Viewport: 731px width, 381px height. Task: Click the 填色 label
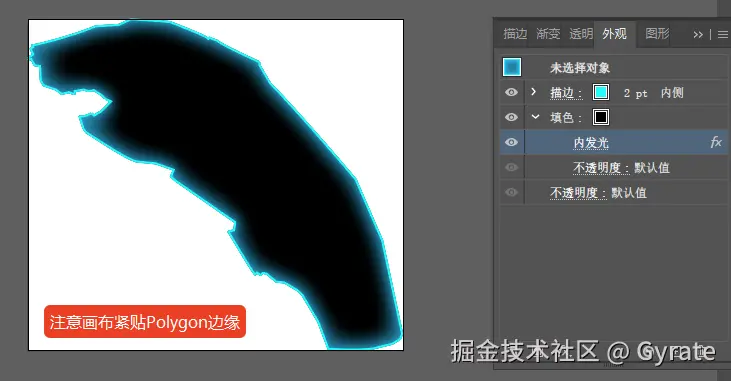point(565,118)
